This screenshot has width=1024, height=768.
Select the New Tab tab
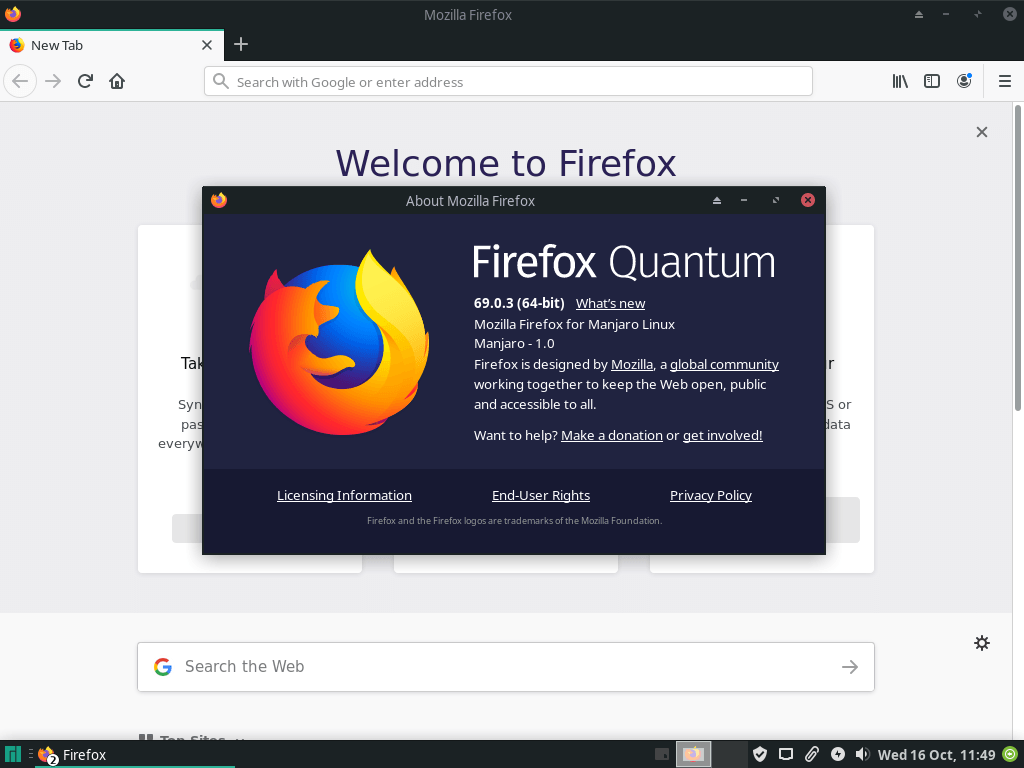(112, 45)
